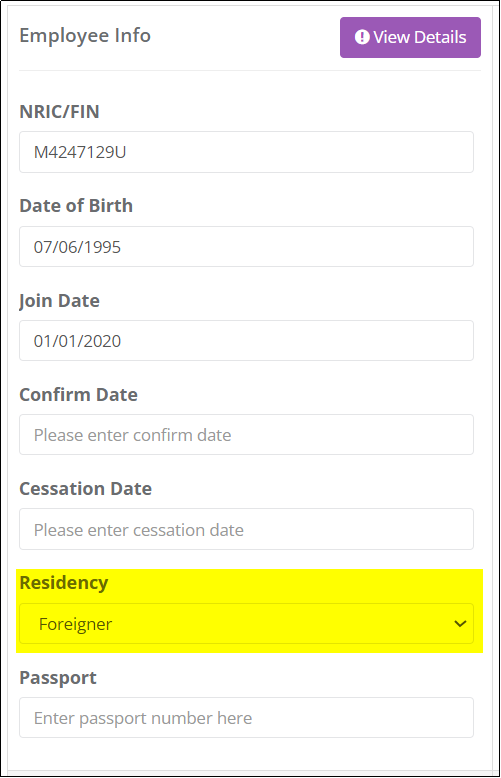Open the Residency dropdown showing Foreigner
This screenshot has height=778, width=501.
pos(246,624)
